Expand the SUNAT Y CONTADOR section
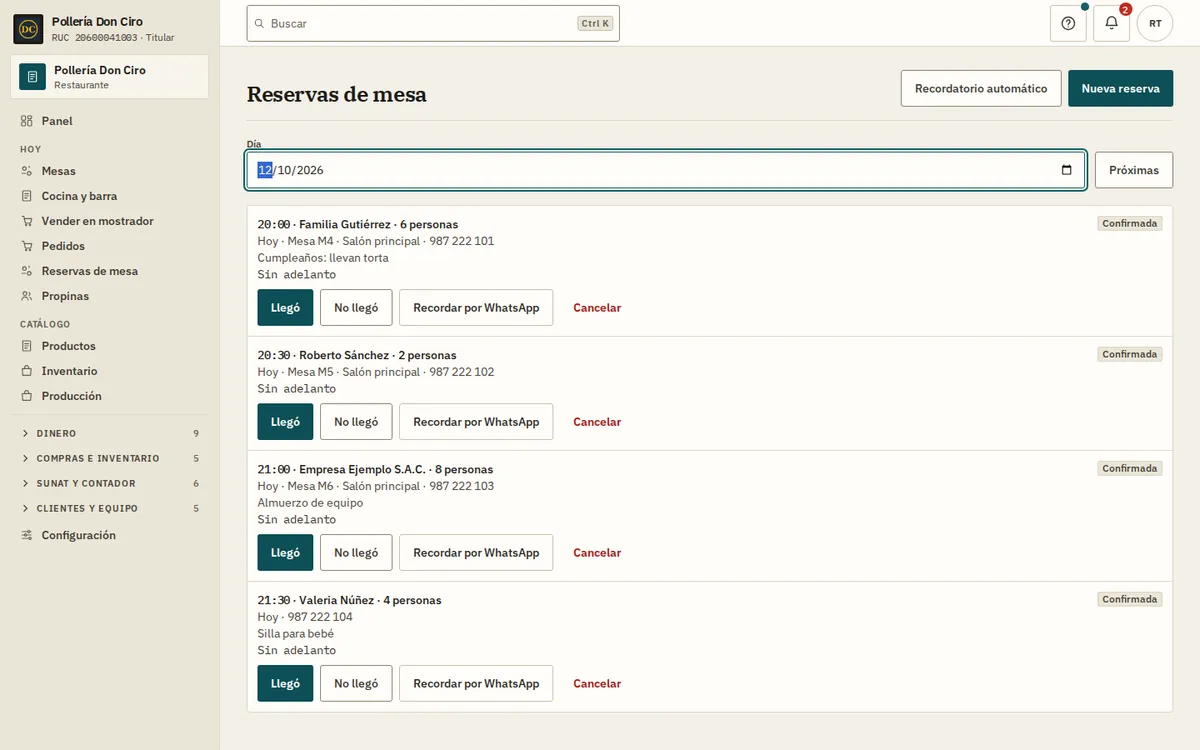Image resolution: width=1200 pixels, height=750 pixels. pos(110,483)
